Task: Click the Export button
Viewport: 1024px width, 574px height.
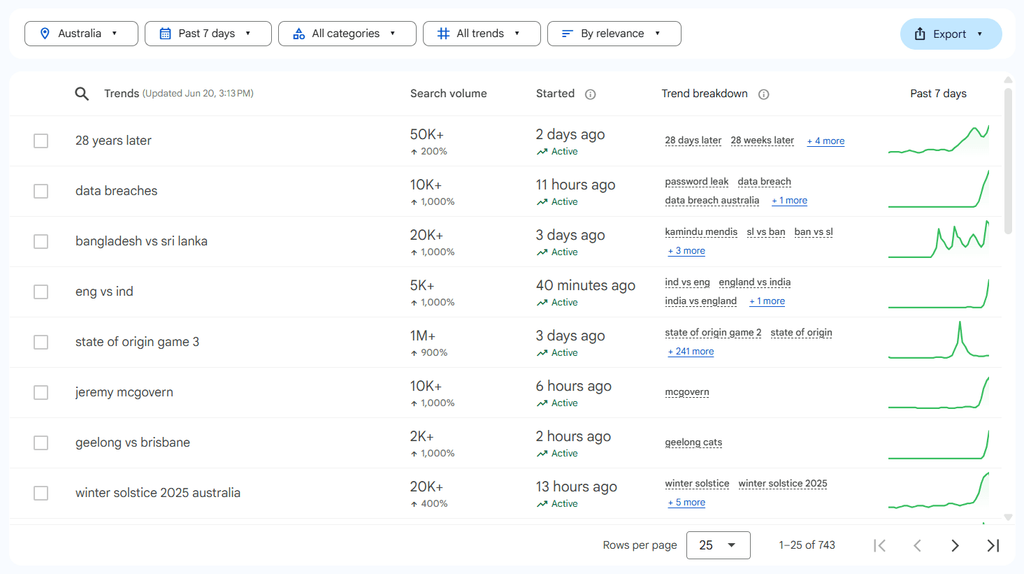Action: 950,34
